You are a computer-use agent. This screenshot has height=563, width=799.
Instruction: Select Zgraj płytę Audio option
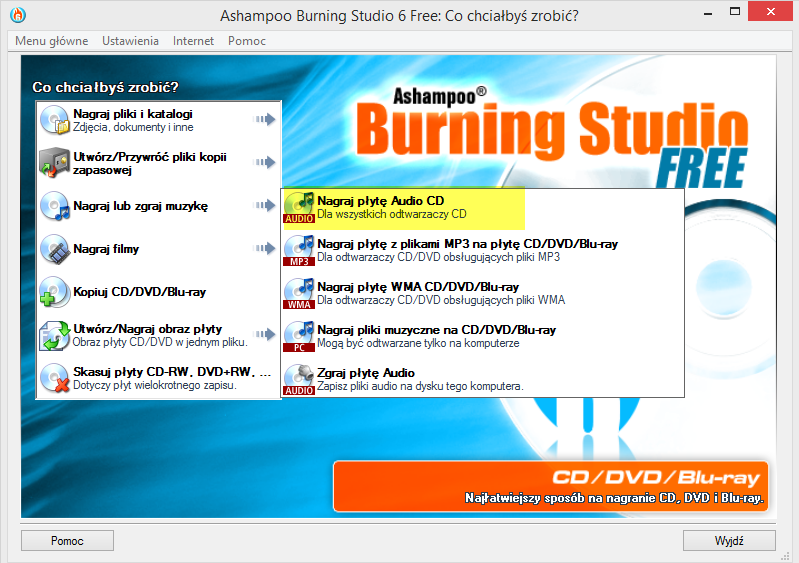pyautogui.click(x=483, y=380)
